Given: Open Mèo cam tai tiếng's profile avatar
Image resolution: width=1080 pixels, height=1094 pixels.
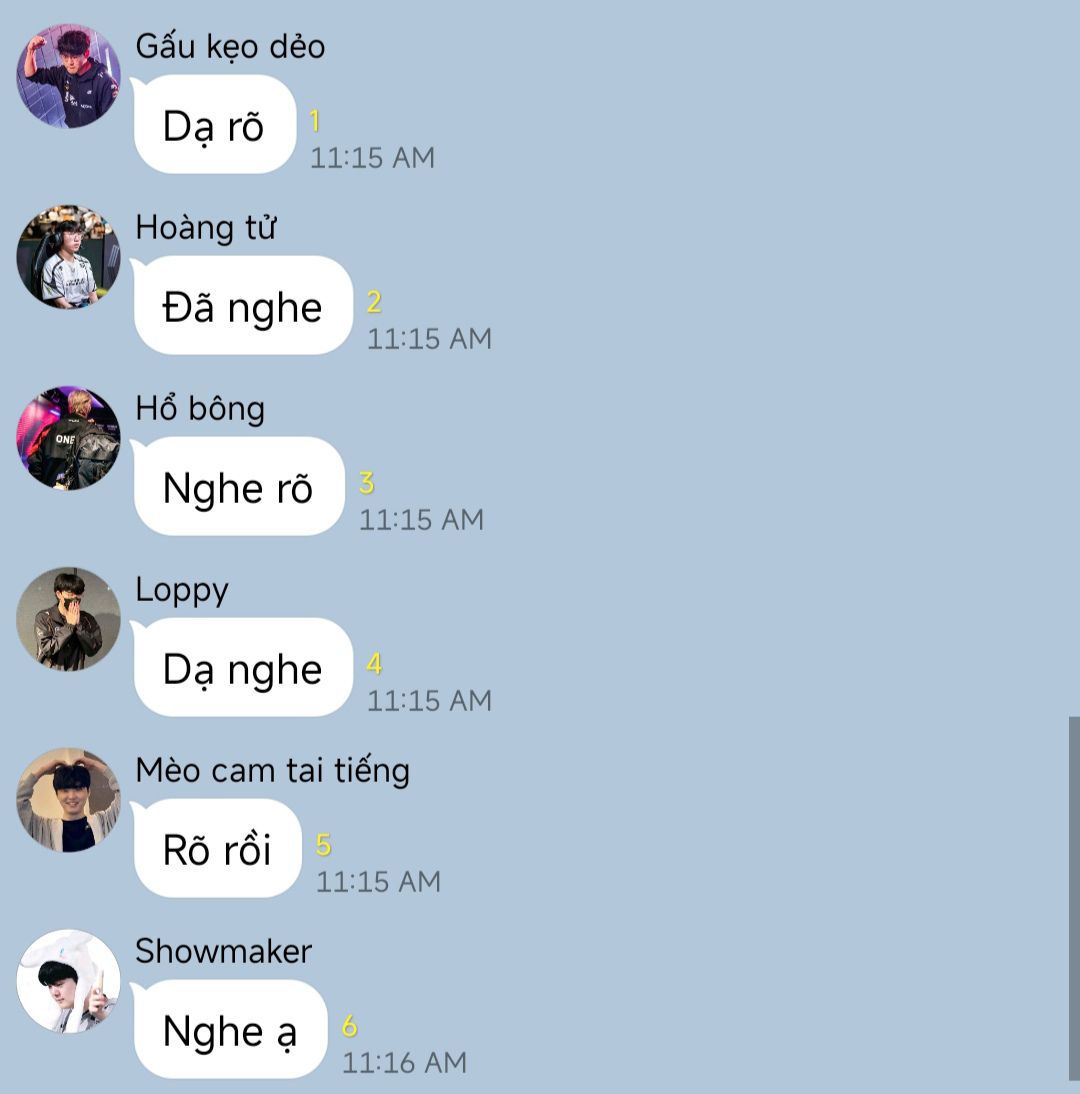Looking at the screenshot, I should [68, 800].
